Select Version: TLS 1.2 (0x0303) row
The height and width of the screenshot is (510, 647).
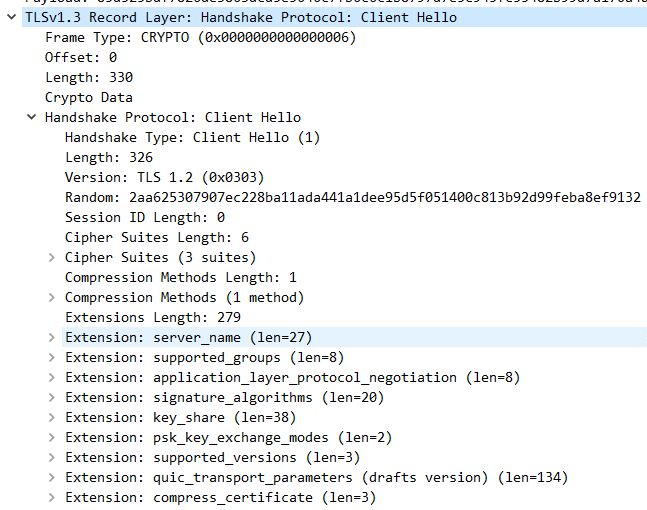pos(164,177)
